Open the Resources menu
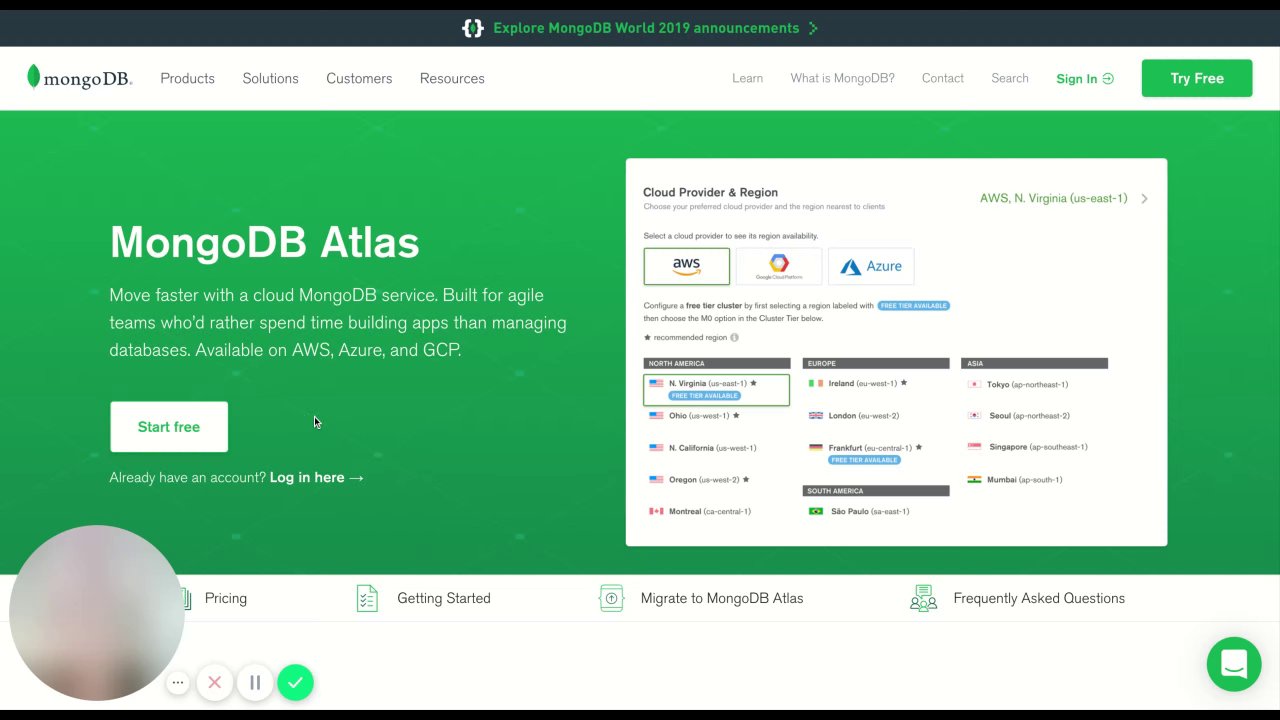 click(452, 78)
